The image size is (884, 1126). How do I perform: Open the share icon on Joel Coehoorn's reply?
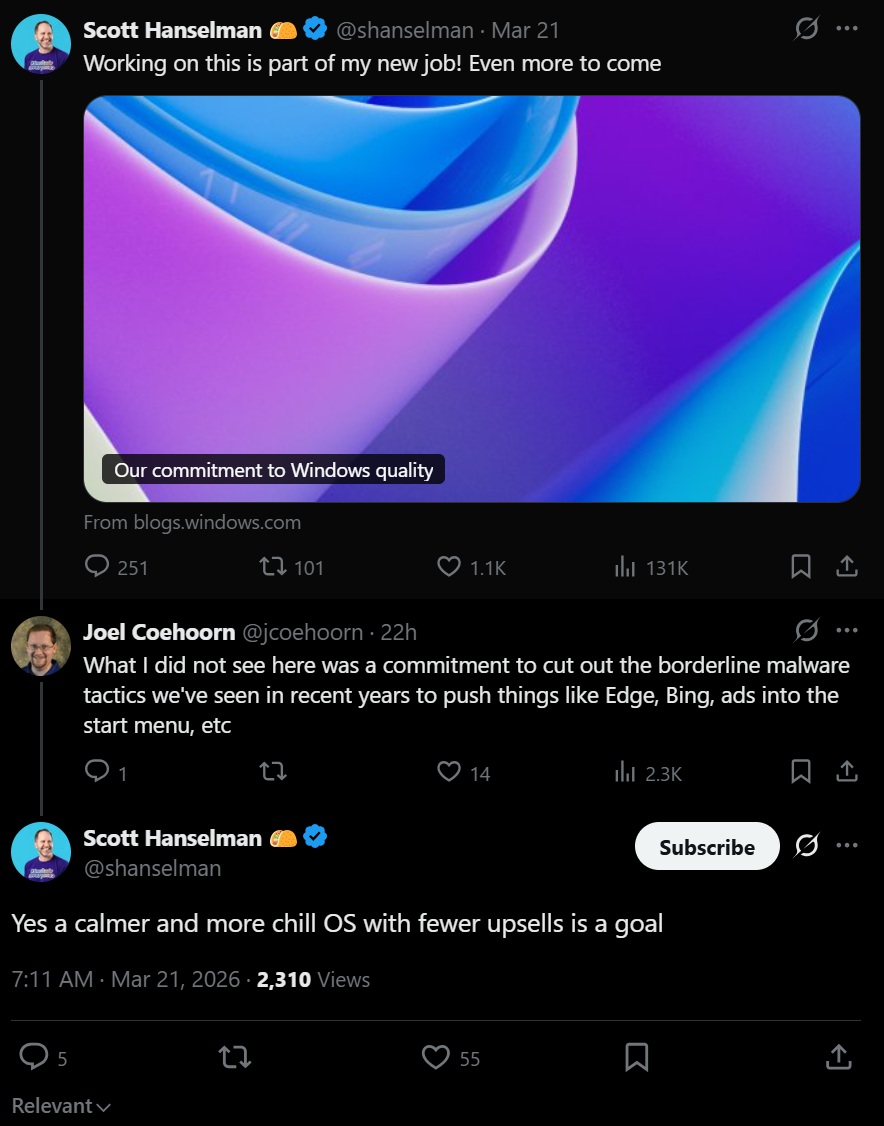pos(846,771)
